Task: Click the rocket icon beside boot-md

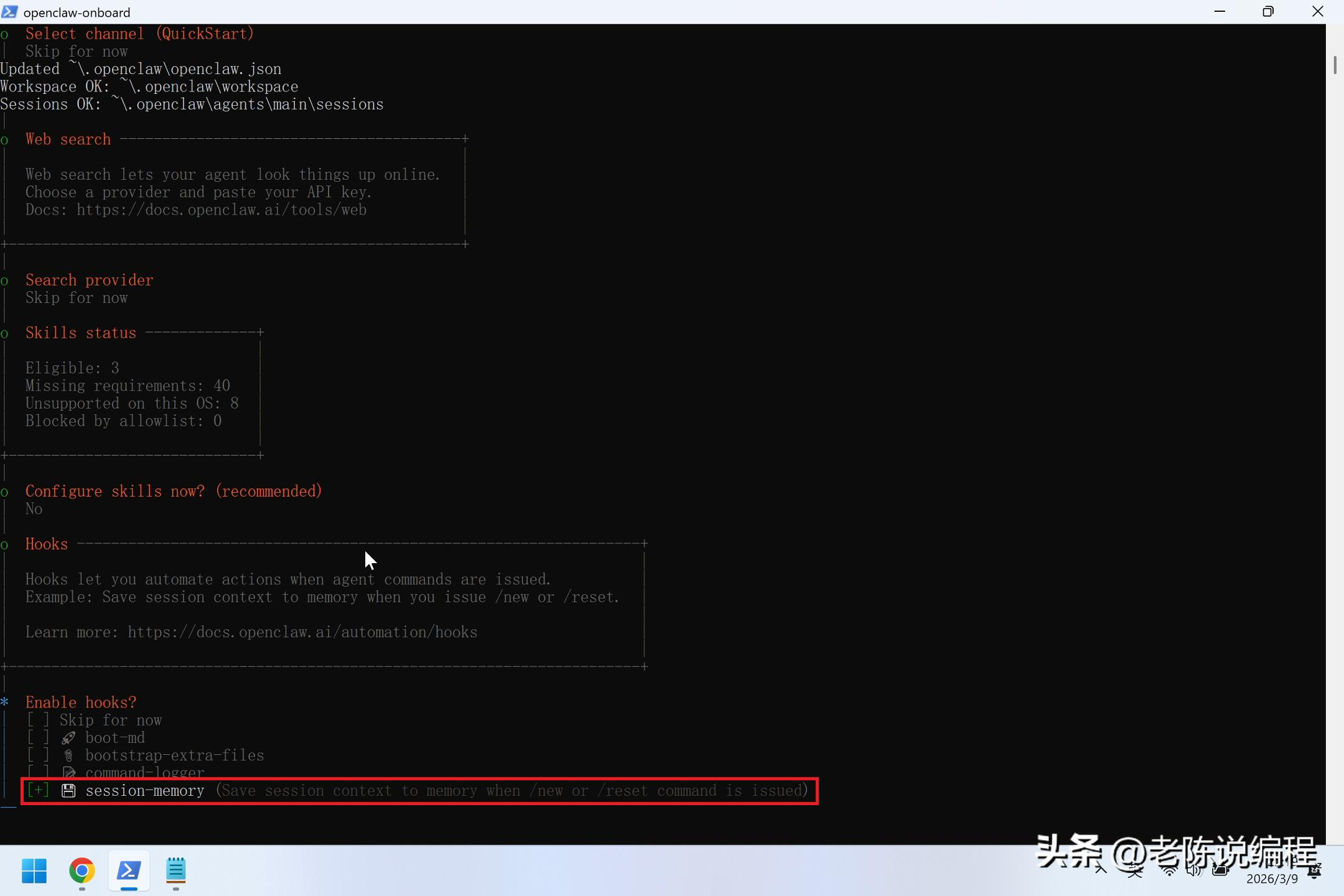Action: (68, 738)
